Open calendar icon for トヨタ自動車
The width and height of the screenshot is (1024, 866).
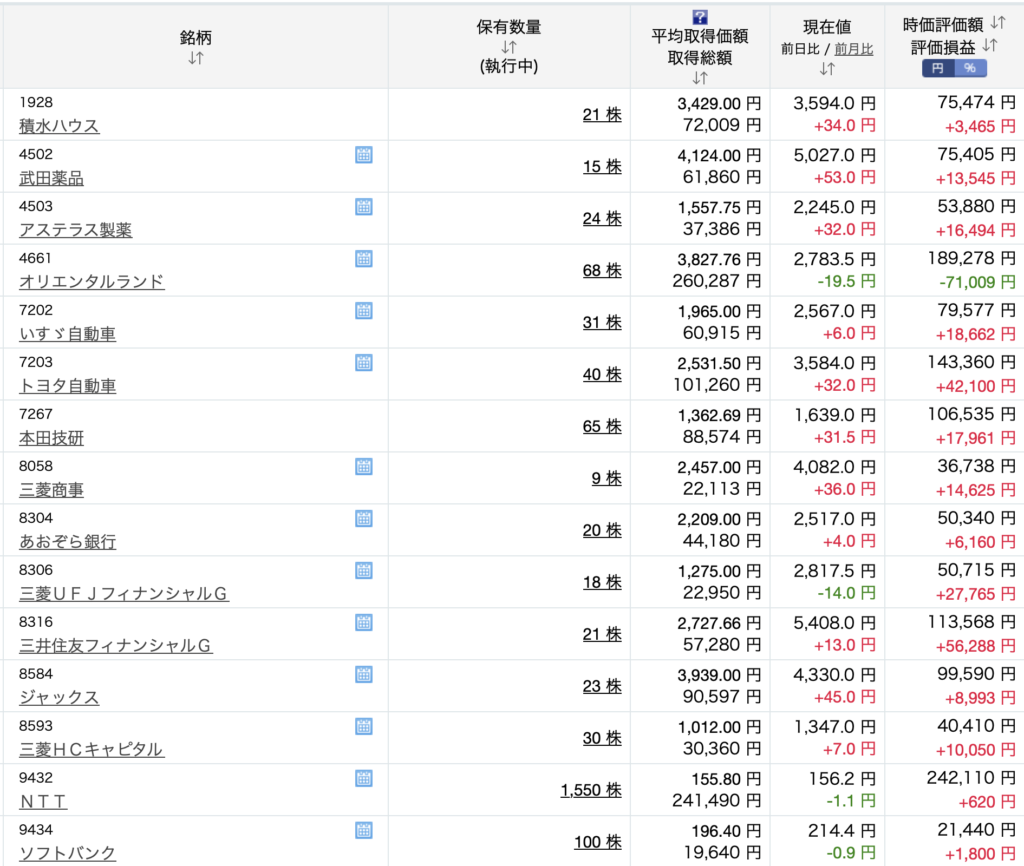pyautogui.click(x=364, y=363)
